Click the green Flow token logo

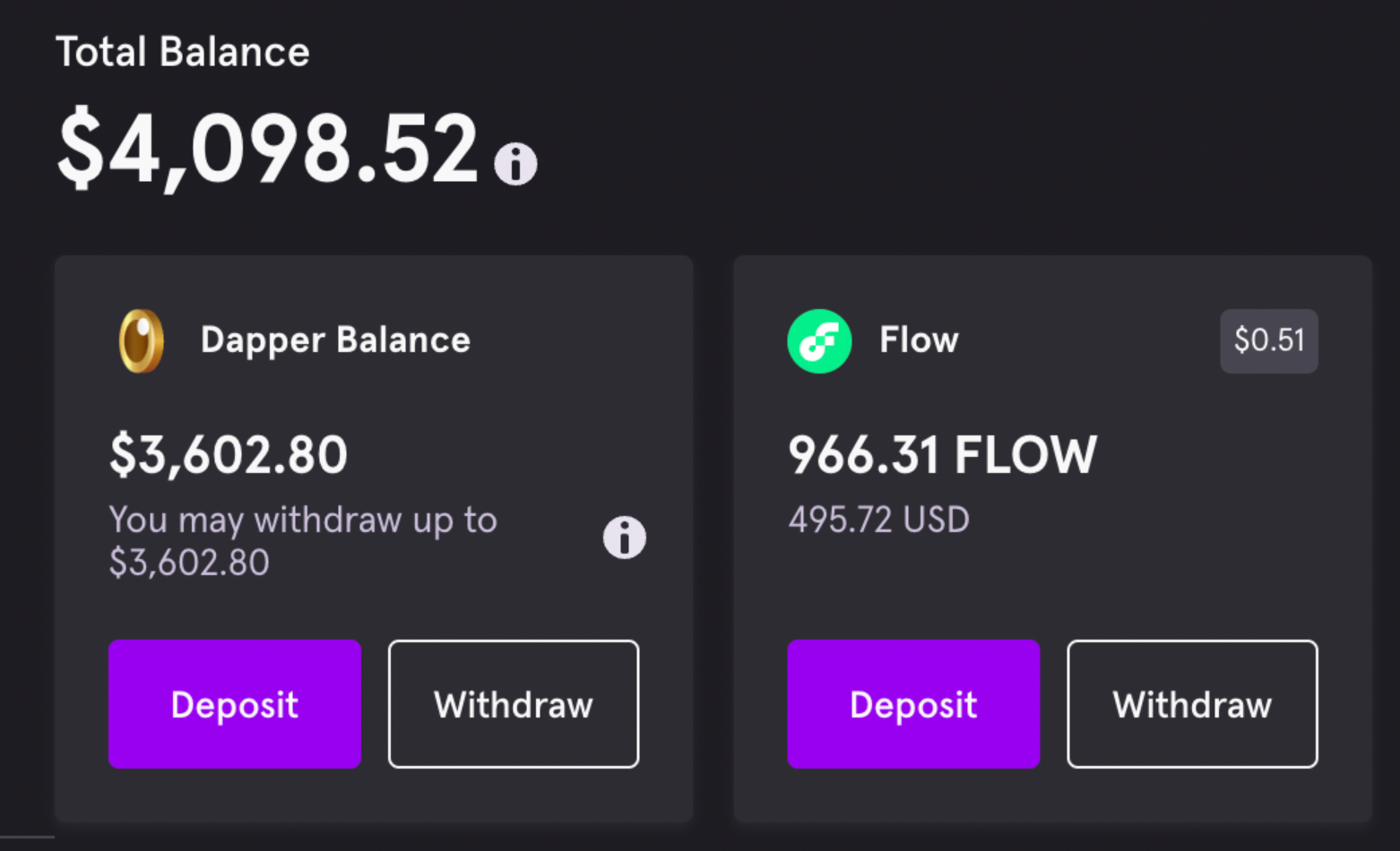pyautogui.click(x=819, y=341)
